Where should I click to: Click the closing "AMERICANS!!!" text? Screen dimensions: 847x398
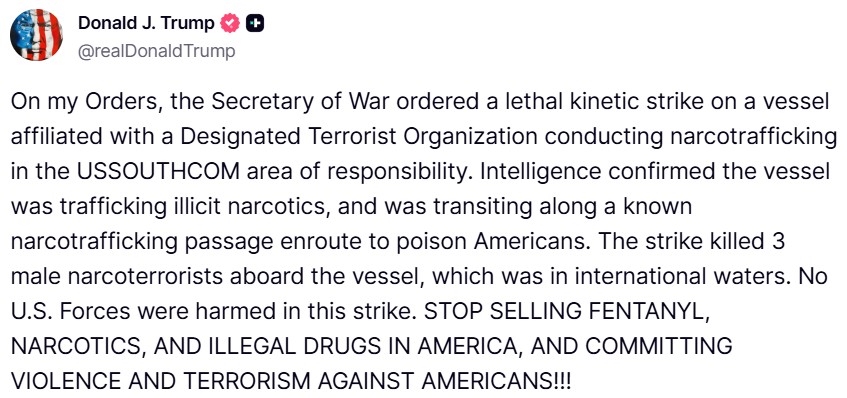[x=496, y=380]
